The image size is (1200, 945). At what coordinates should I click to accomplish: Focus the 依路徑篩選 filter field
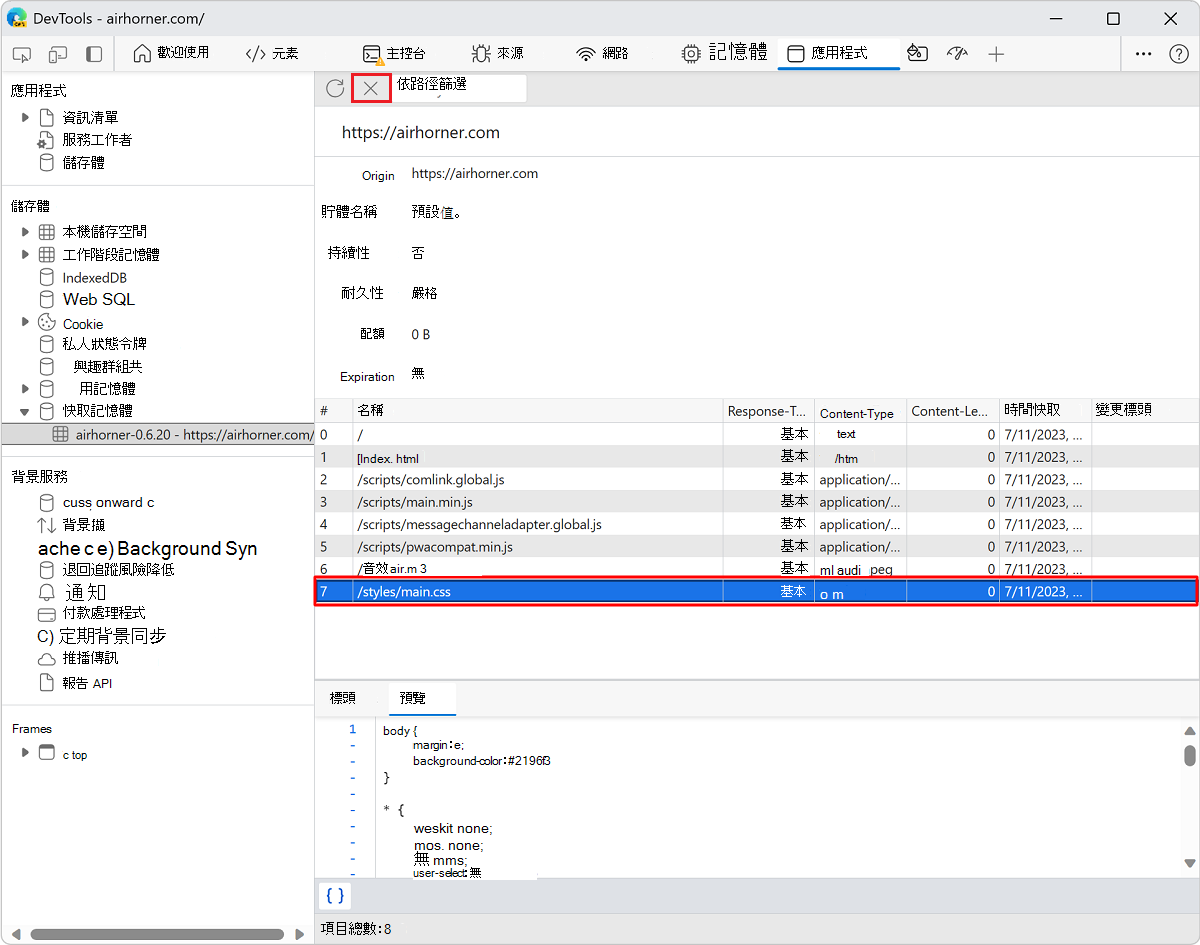point(459,87)
